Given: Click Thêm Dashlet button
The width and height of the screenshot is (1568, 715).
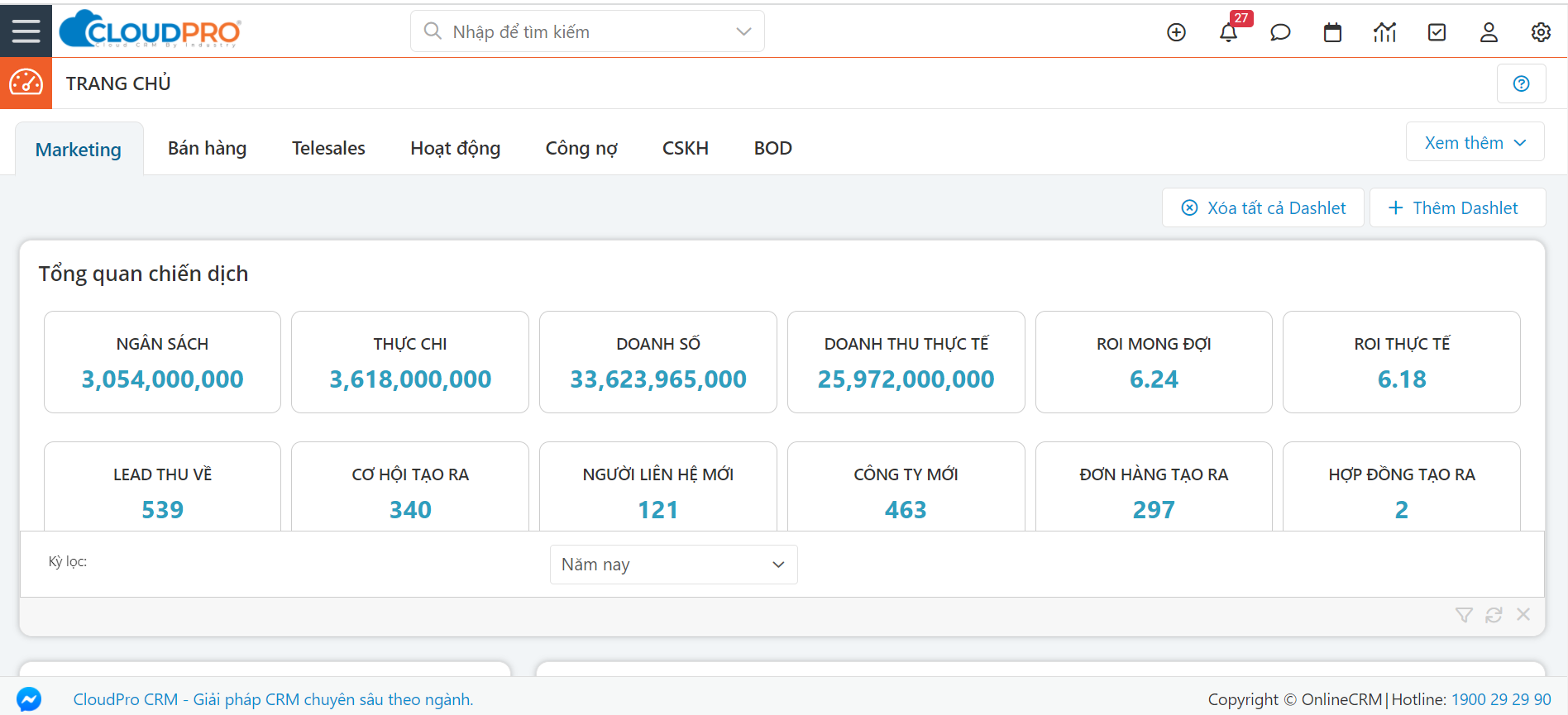Looking at the screenshot, I should (x=1457, y=207).
